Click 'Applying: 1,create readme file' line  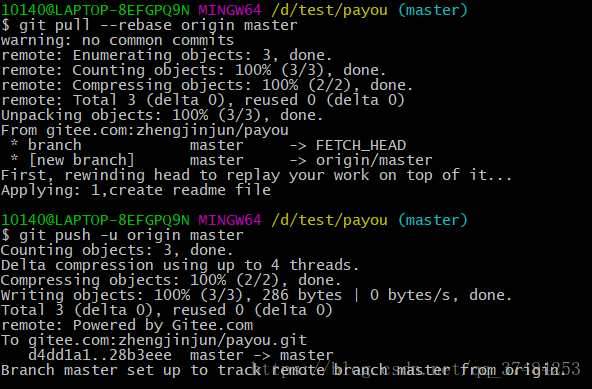tap(136, 190)
